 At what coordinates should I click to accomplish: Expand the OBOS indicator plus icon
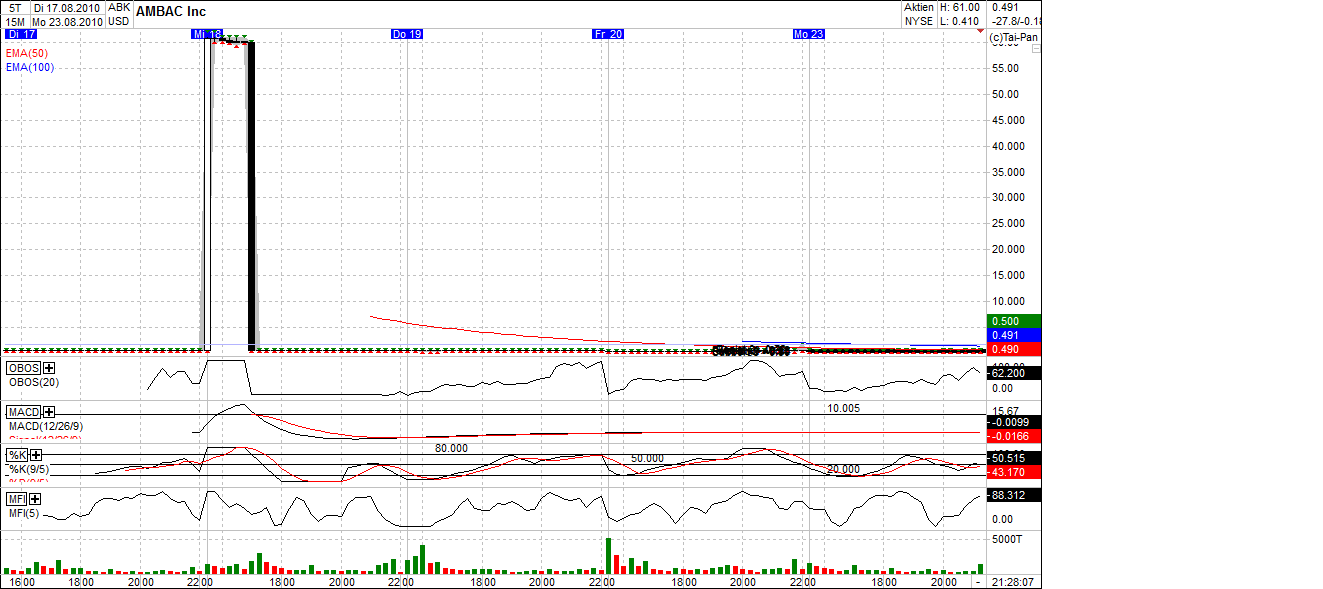tap(49, 368)
